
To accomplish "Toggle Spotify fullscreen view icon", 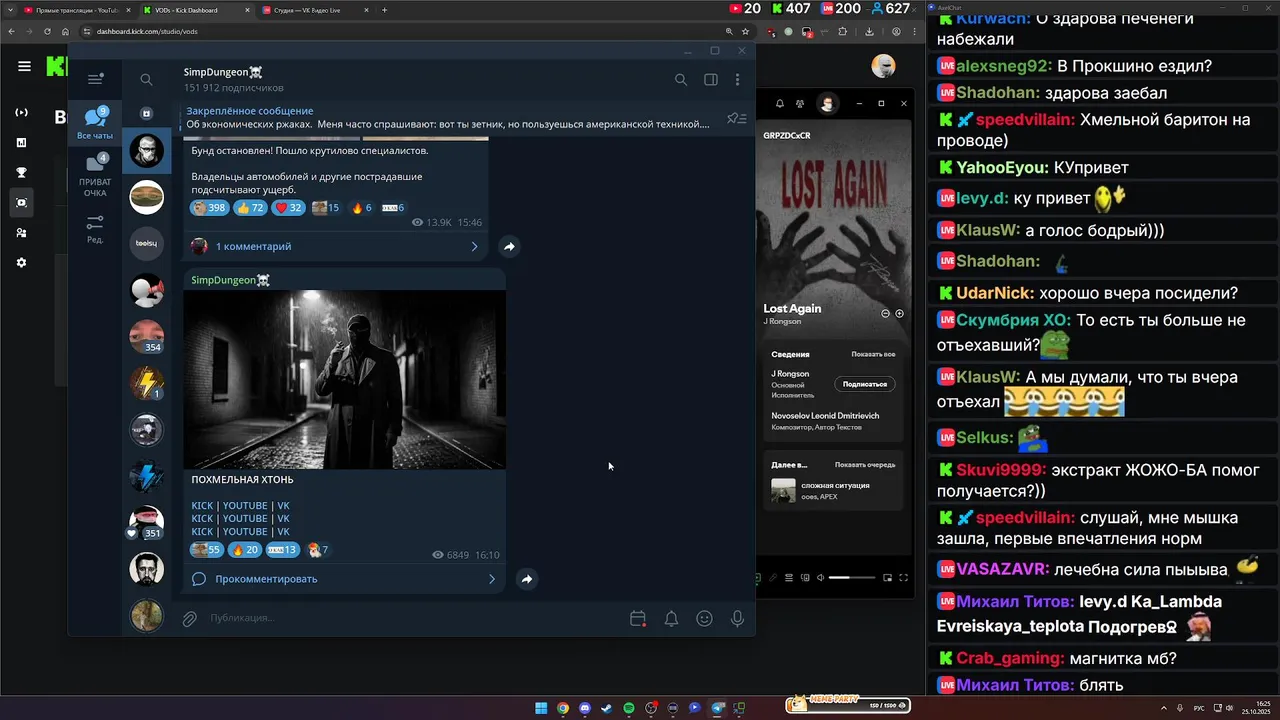I will tap(903, 577).
